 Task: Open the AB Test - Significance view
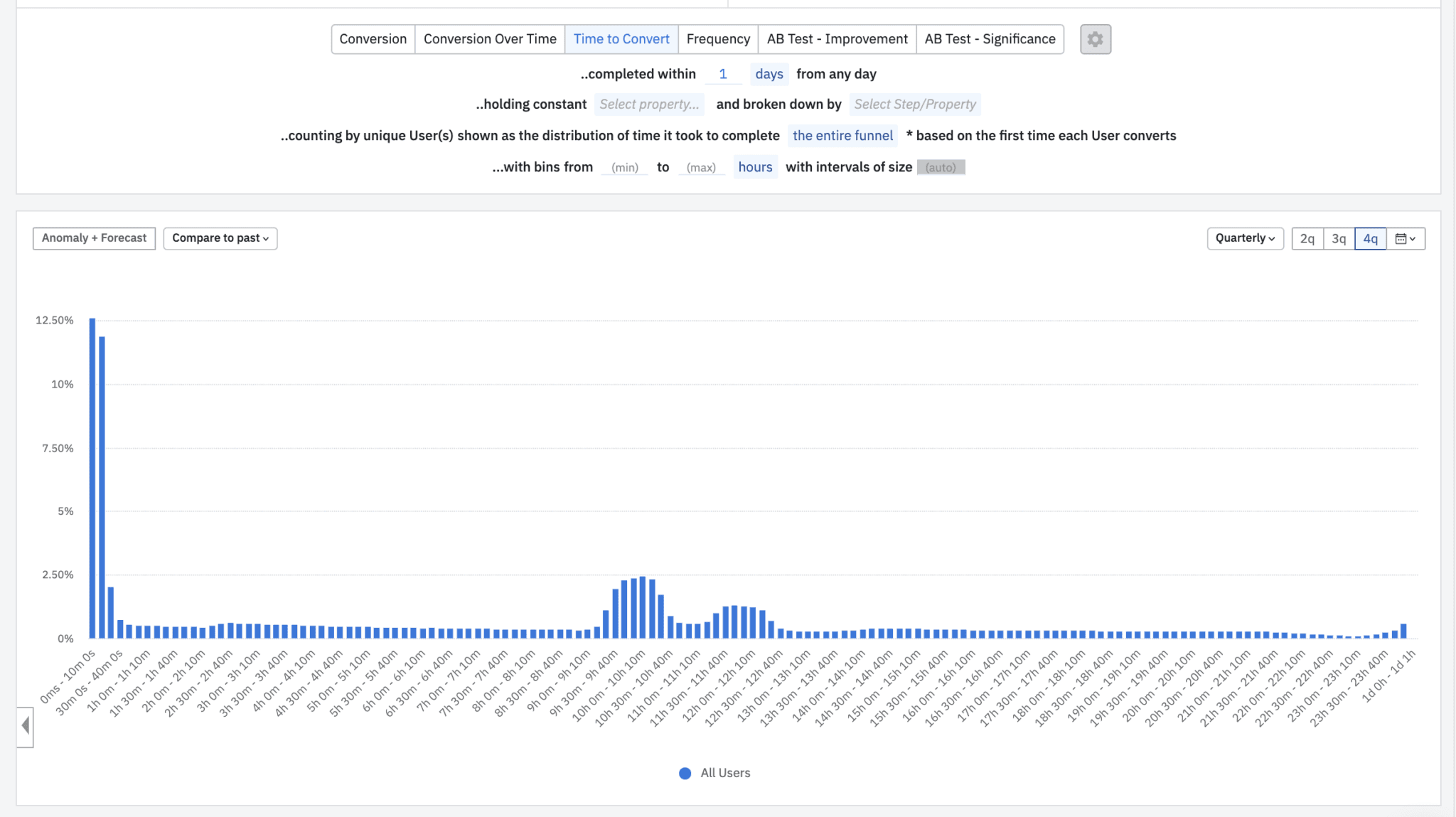point(990,39)
